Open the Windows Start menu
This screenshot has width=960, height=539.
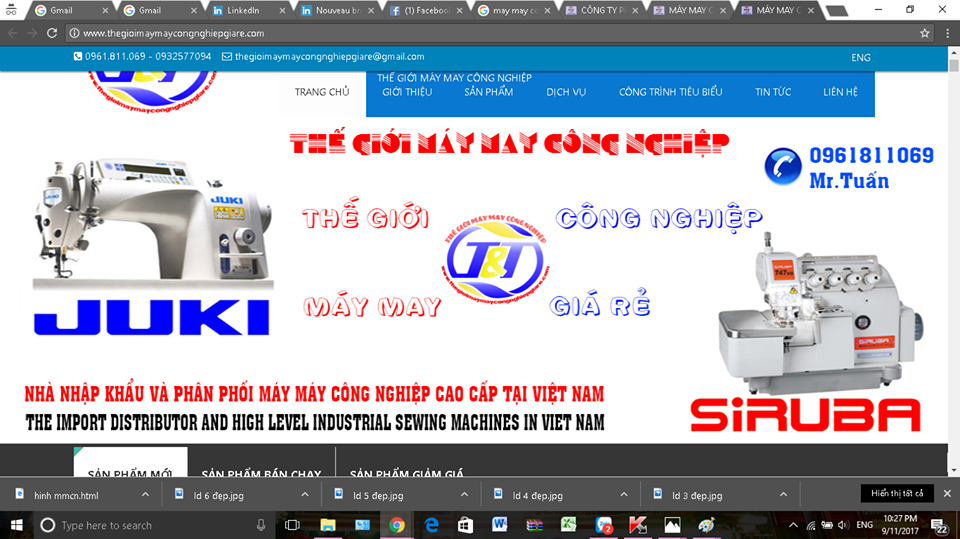17,525
